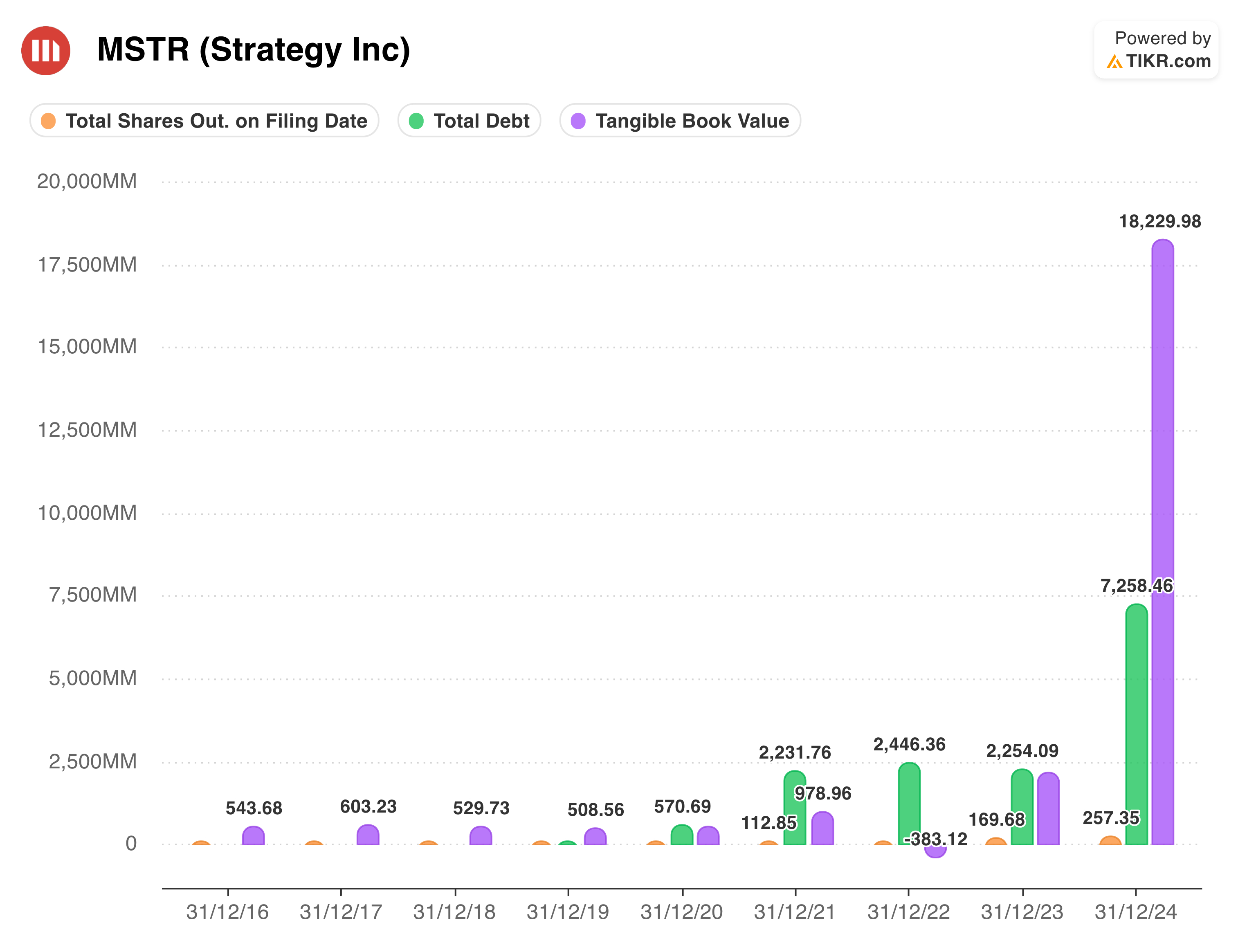The width and height of the screenshot is (1238, 952).
Task: Click the red MSTR company logo
Action: [x=45, y=50]
